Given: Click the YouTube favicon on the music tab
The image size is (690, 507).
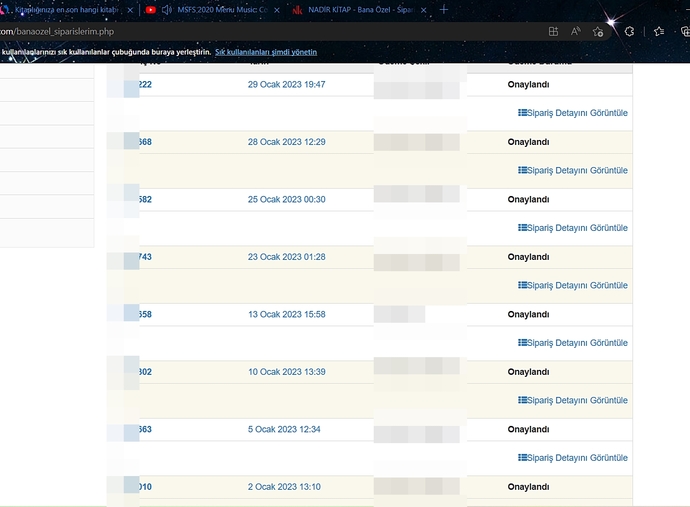Looking at the screenshot, I should [x=150, y=10].
